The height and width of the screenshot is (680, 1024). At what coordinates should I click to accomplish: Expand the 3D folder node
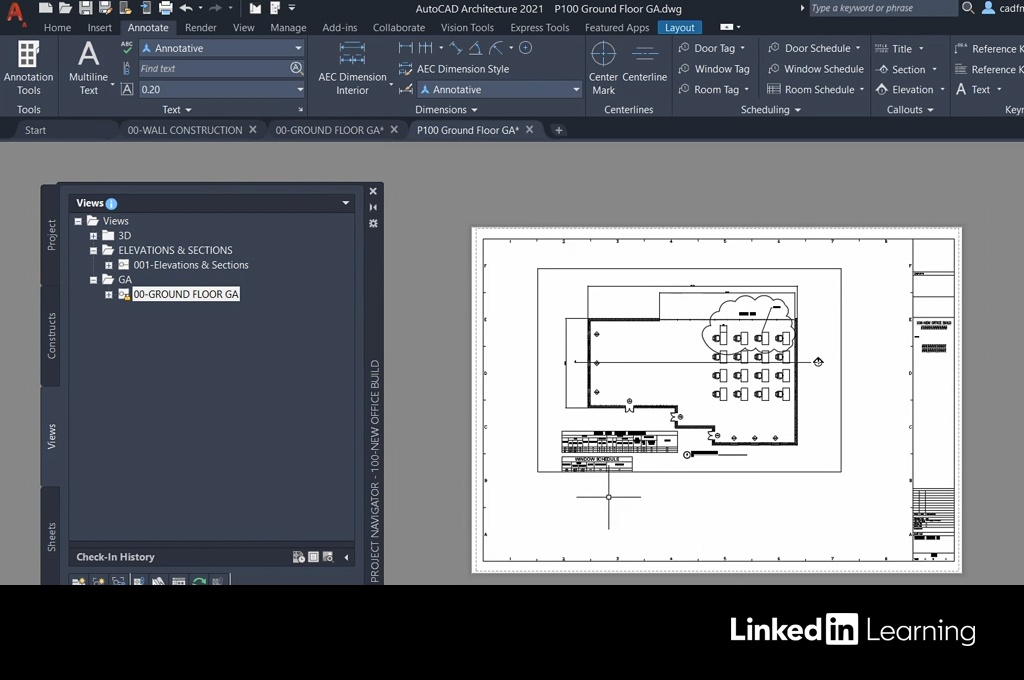(x=94, y=236)
